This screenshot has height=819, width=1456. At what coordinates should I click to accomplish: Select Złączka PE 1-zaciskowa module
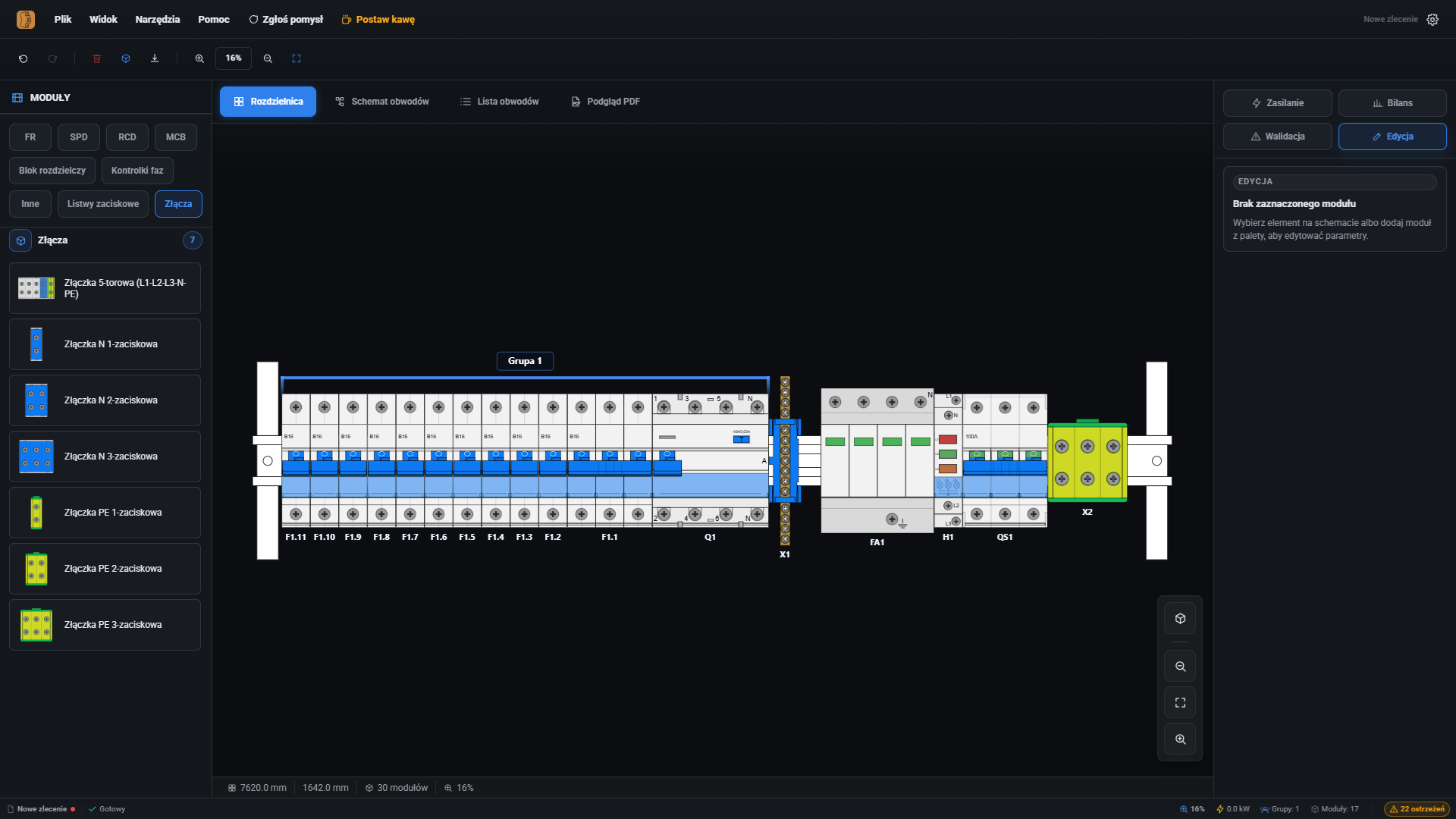[105, 513]
